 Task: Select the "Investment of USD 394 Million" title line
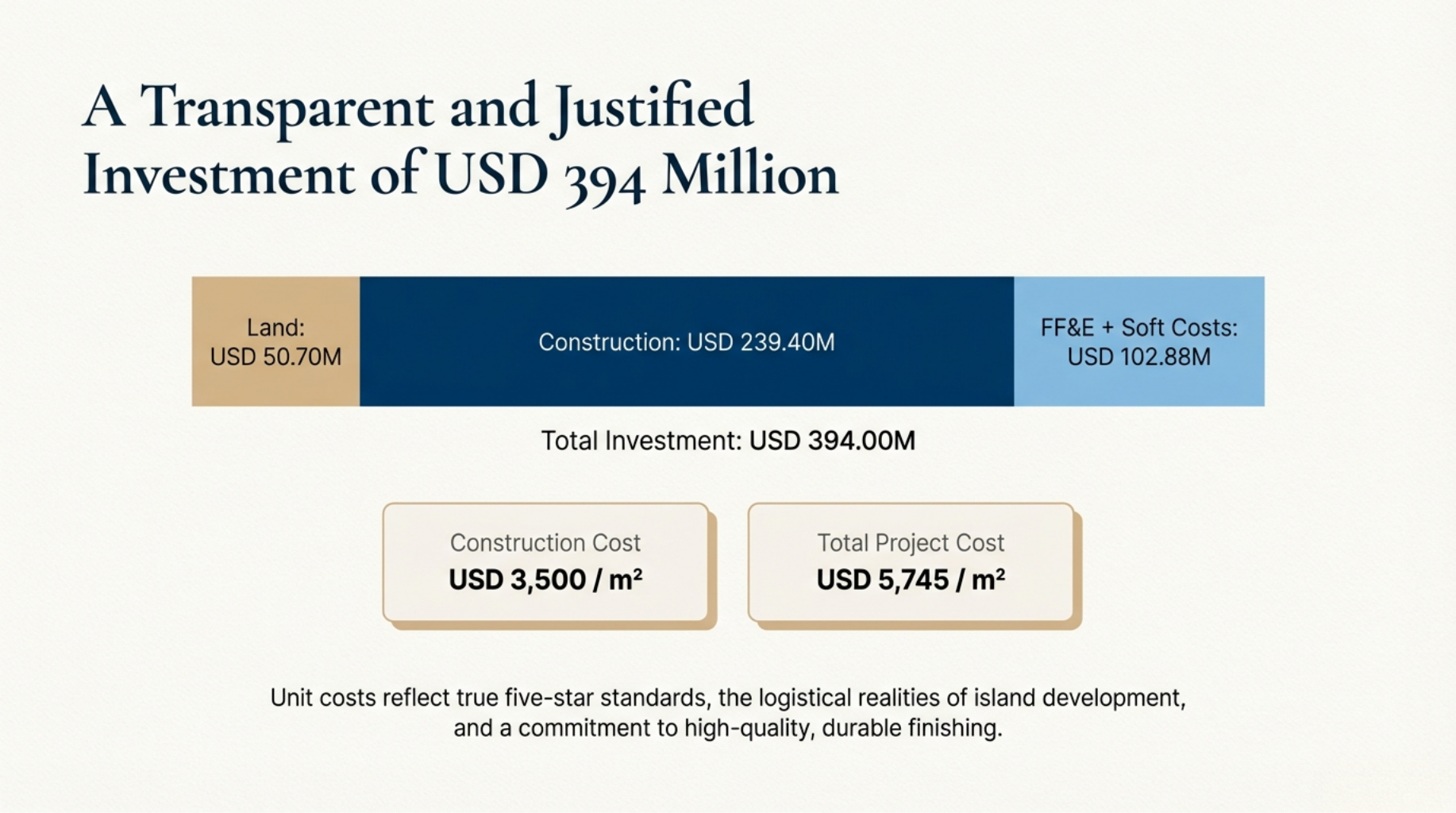tap(460, 175)
